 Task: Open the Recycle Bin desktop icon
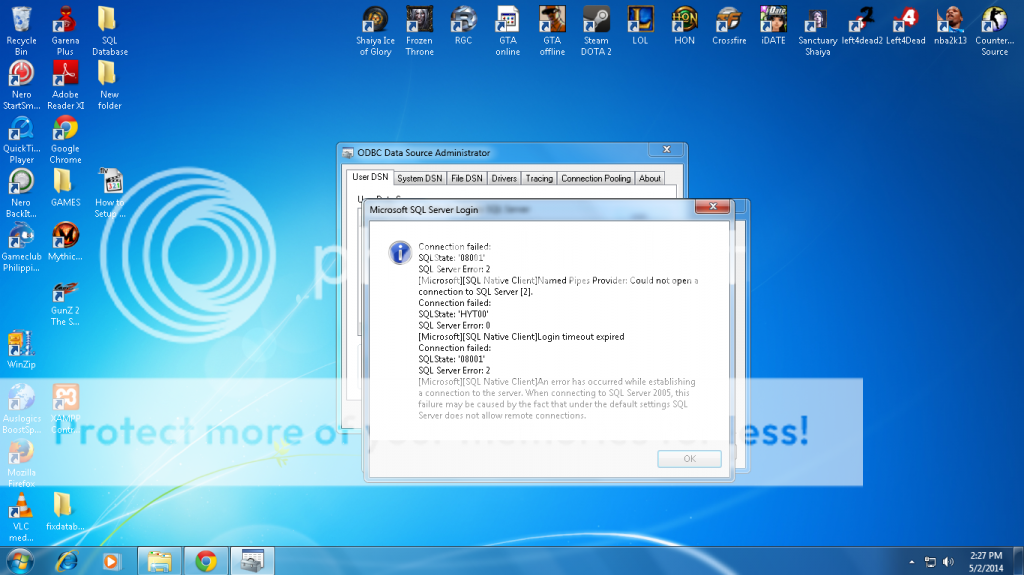21,21
